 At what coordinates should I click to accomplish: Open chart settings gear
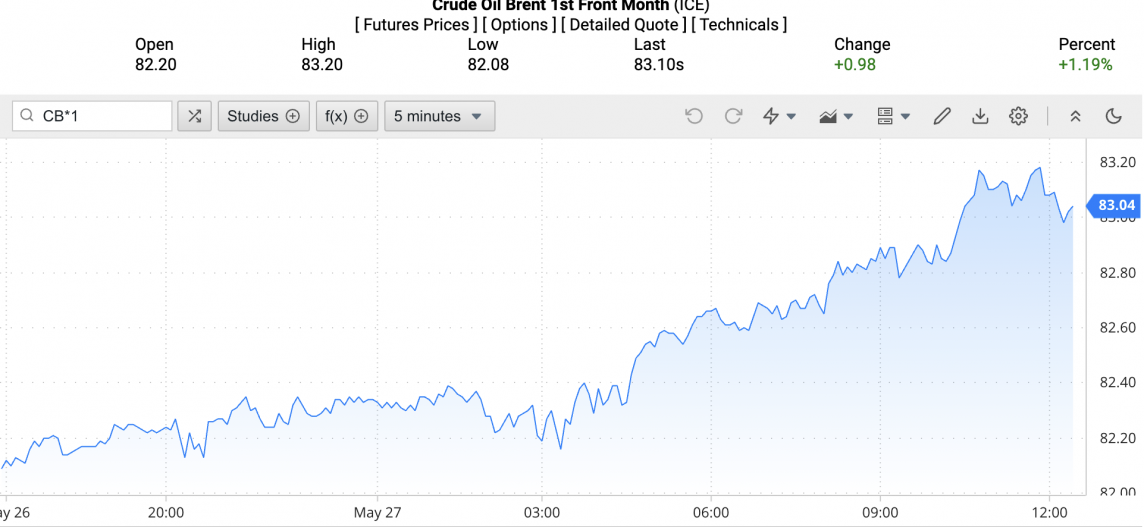[1018, 116]
